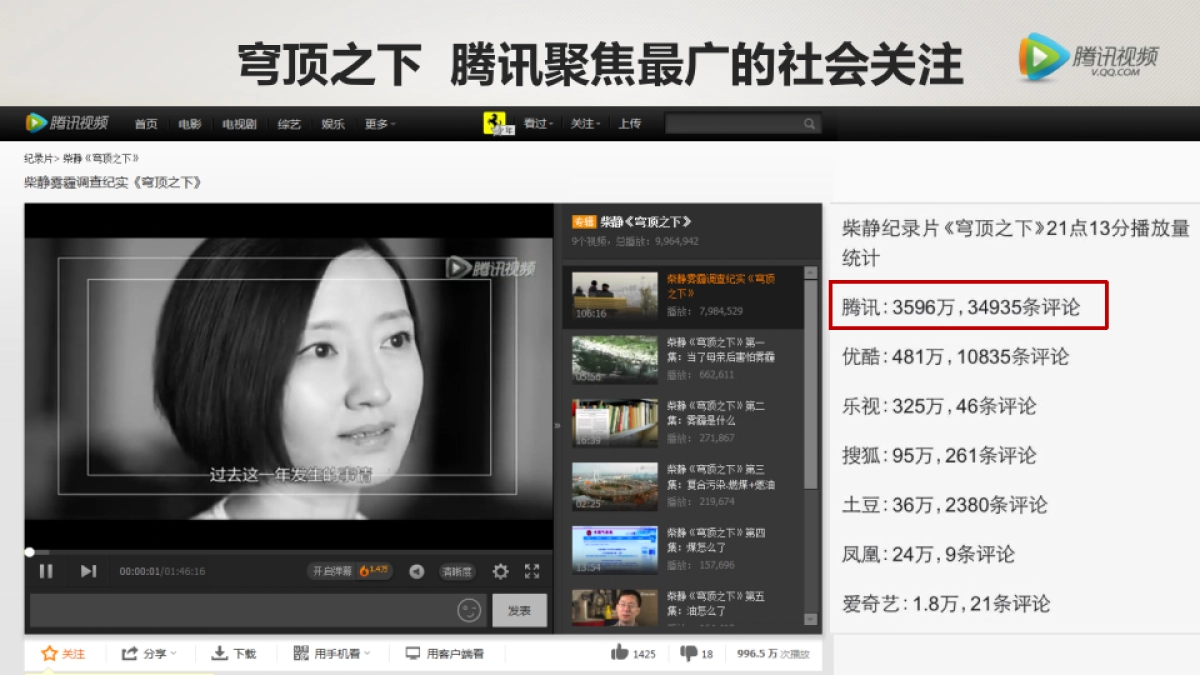Give a thumbs down to the video

(x=692, y=653)
